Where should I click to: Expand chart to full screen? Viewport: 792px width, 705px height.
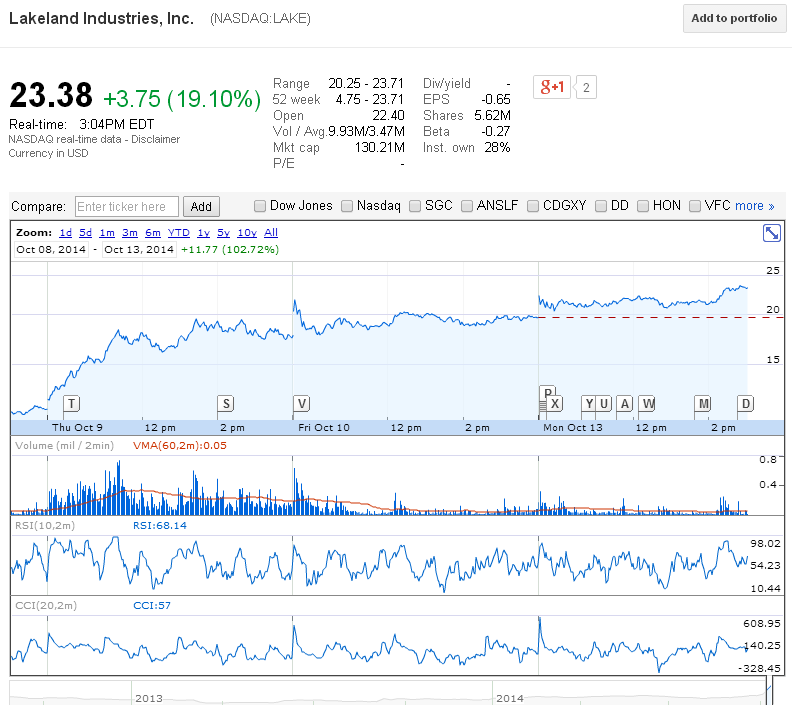point(771,233)
